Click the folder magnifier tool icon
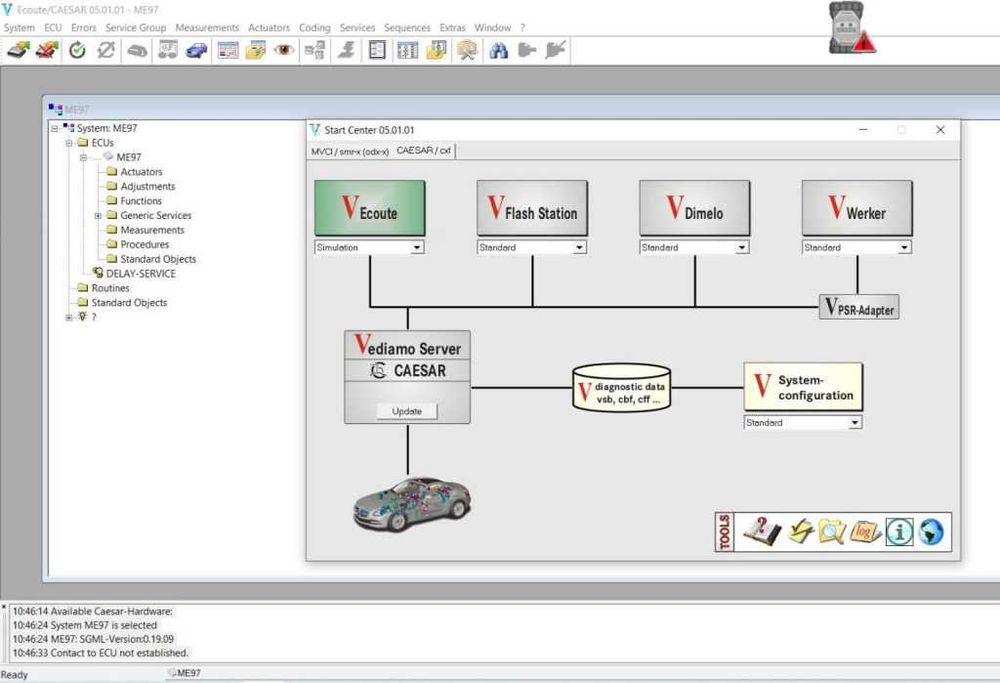1000x683 pixels. click(832, 531)
